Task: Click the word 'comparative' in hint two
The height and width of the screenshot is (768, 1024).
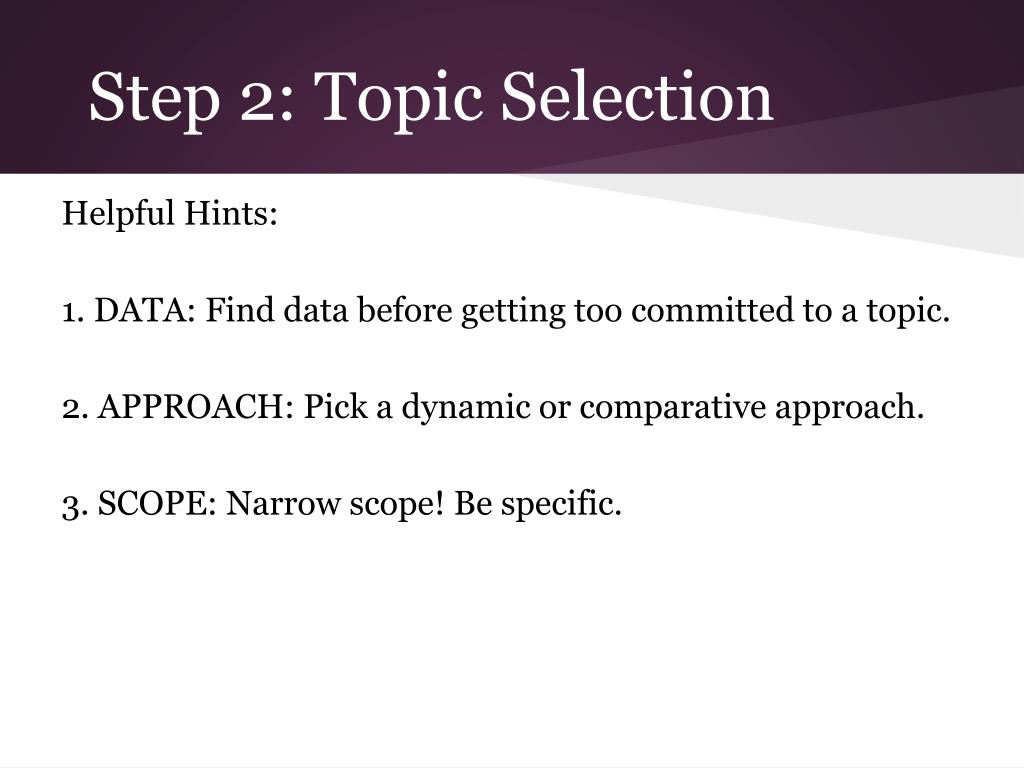Action: [673, 408]
